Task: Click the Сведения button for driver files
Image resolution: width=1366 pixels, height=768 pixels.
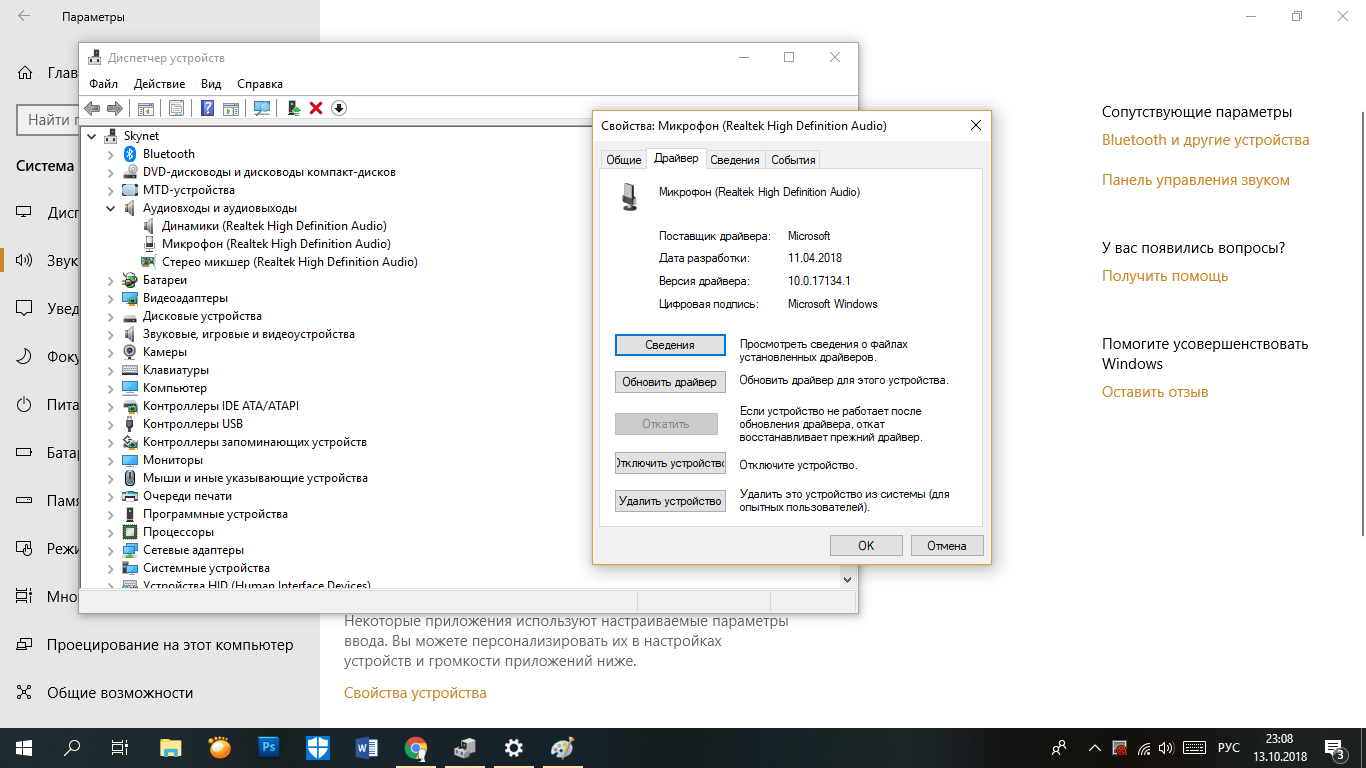Action: point(670,345)
